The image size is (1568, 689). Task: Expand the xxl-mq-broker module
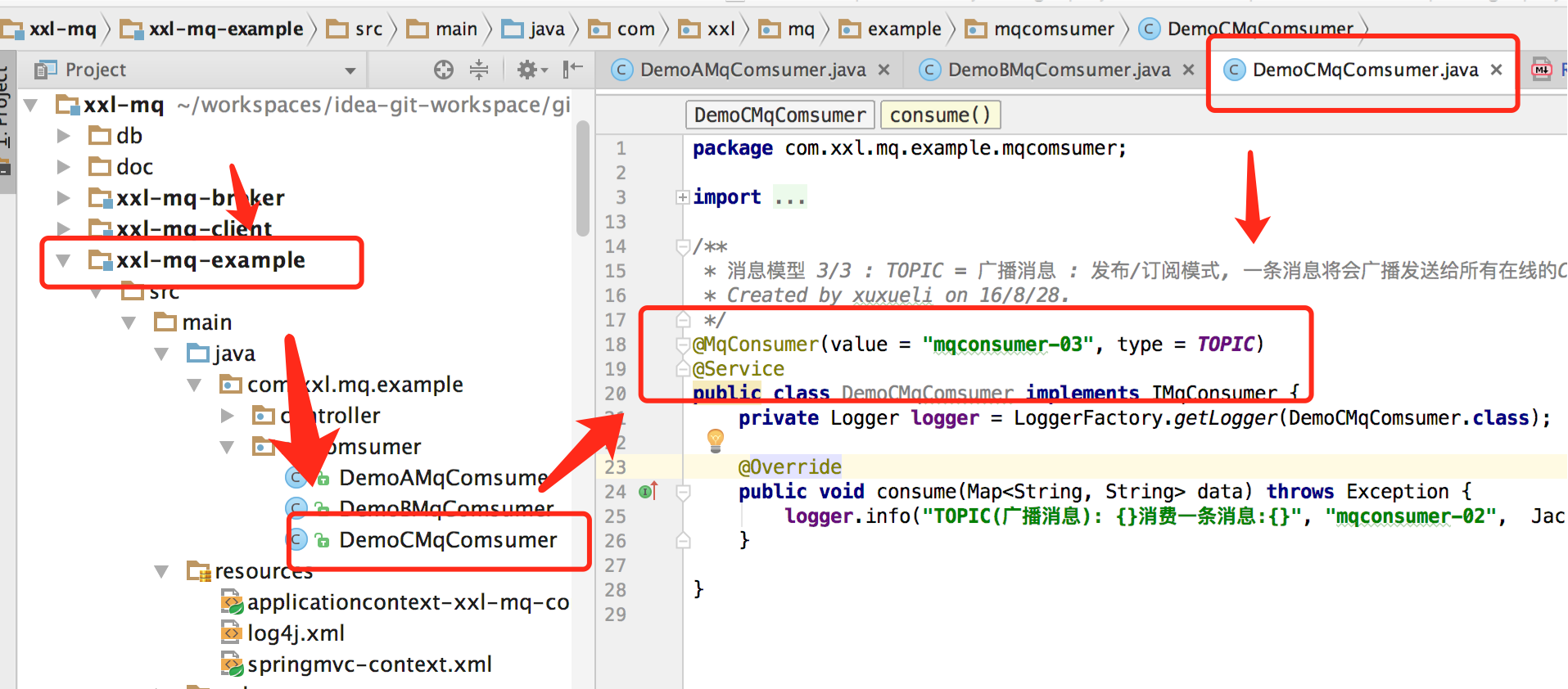tap(63, 198)
